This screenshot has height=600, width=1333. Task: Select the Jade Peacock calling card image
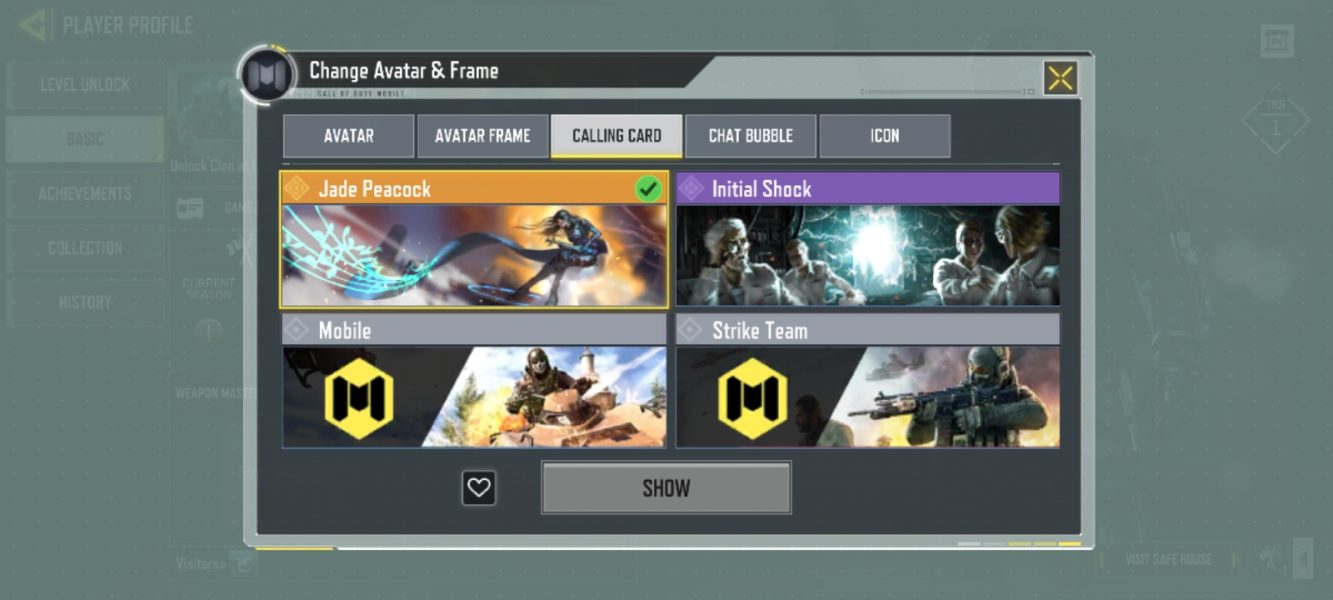point(474,256)
